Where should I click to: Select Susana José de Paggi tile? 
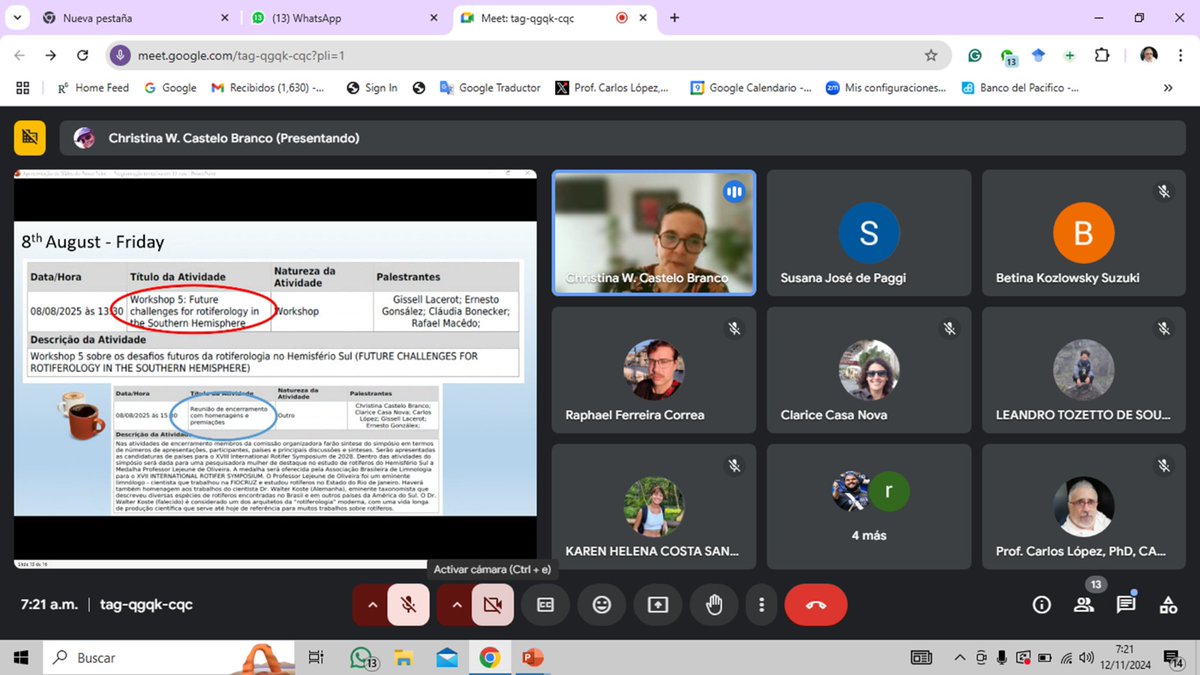[868, 232]
